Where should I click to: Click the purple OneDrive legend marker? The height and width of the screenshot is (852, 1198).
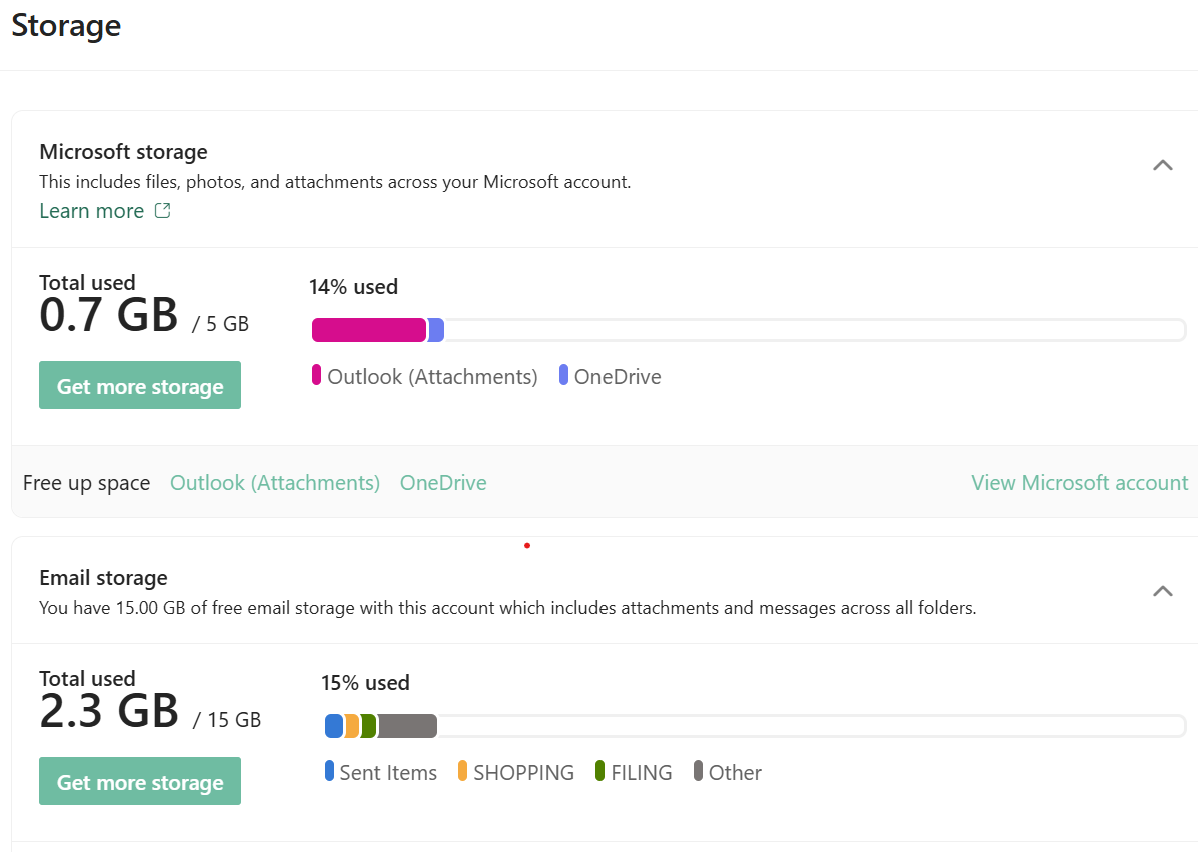point(563,375)
